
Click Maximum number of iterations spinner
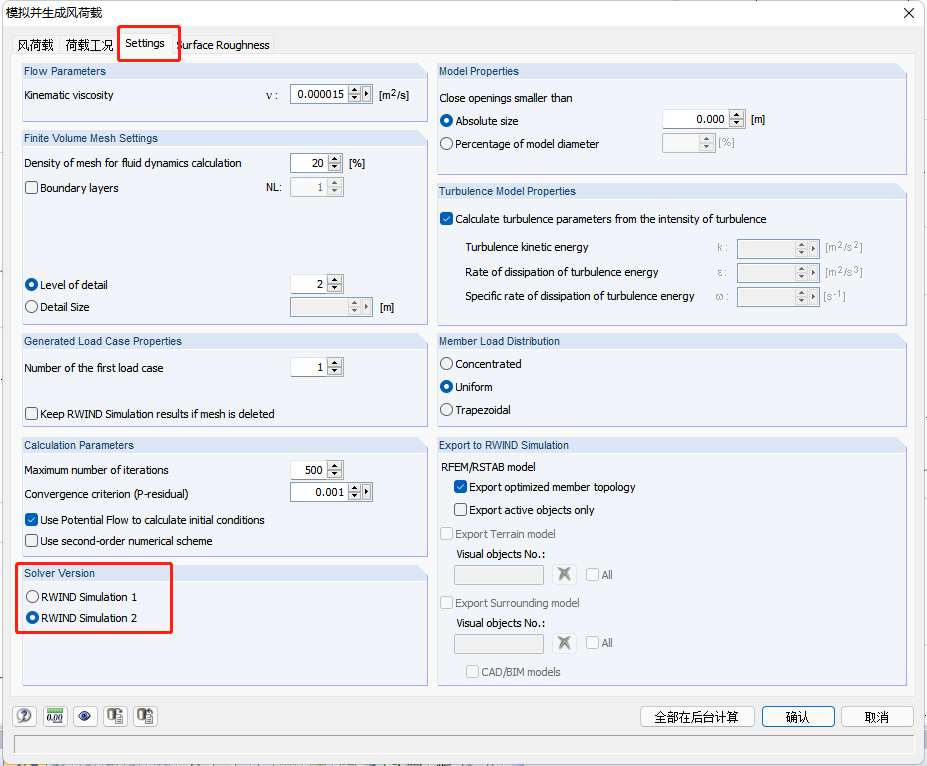(335, 470)
